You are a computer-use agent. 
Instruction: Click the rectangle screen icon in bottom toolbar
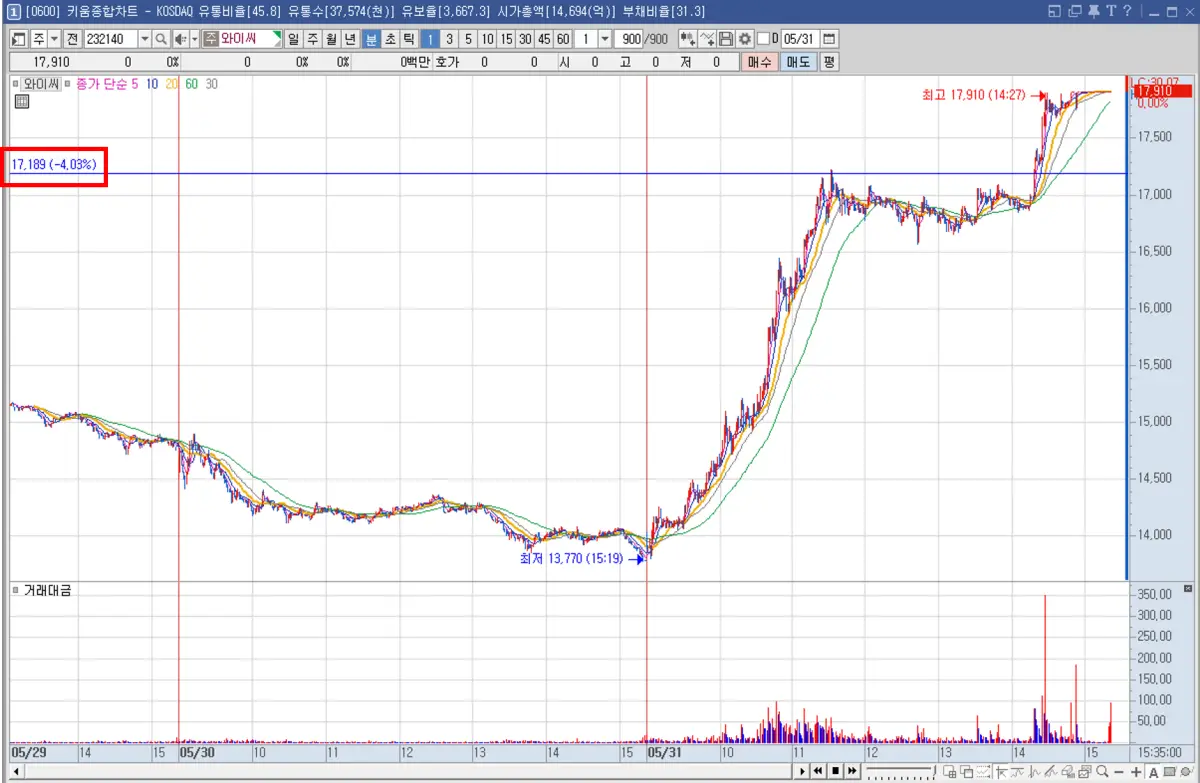click(x=1170, y=772)
